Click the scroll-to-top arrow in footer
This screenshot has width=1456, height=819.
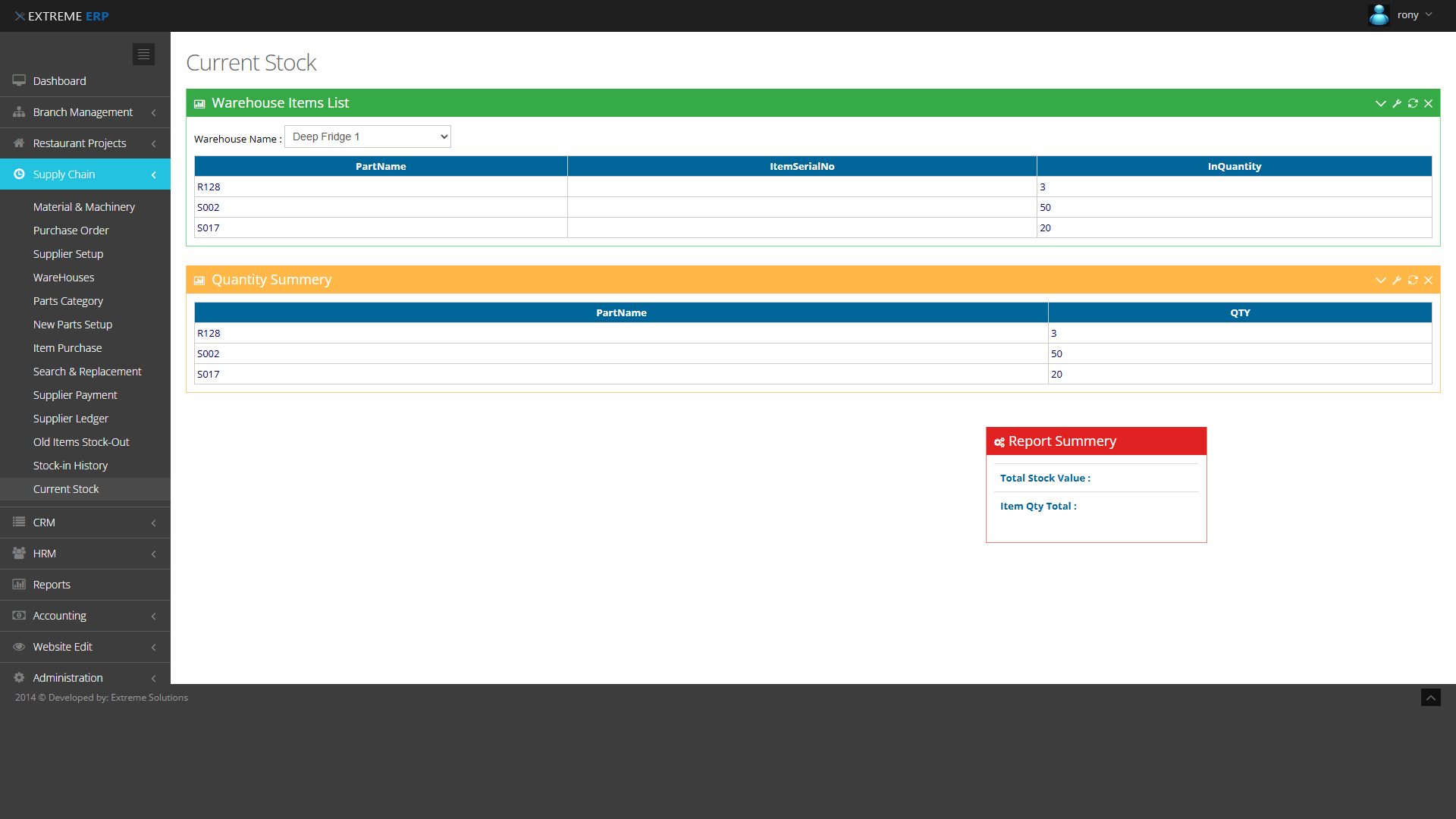click(x=1430, y=698)
